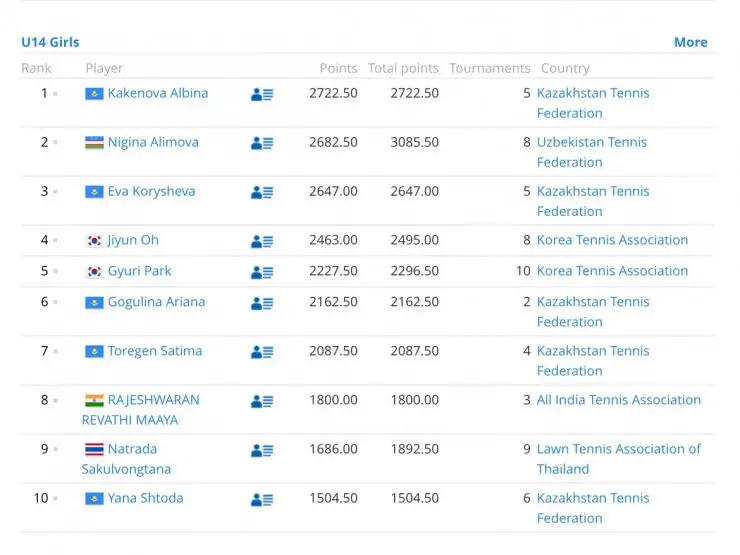Open All India Tennis Association link
This screenshot has width=740, height=555.
(618, 400)
